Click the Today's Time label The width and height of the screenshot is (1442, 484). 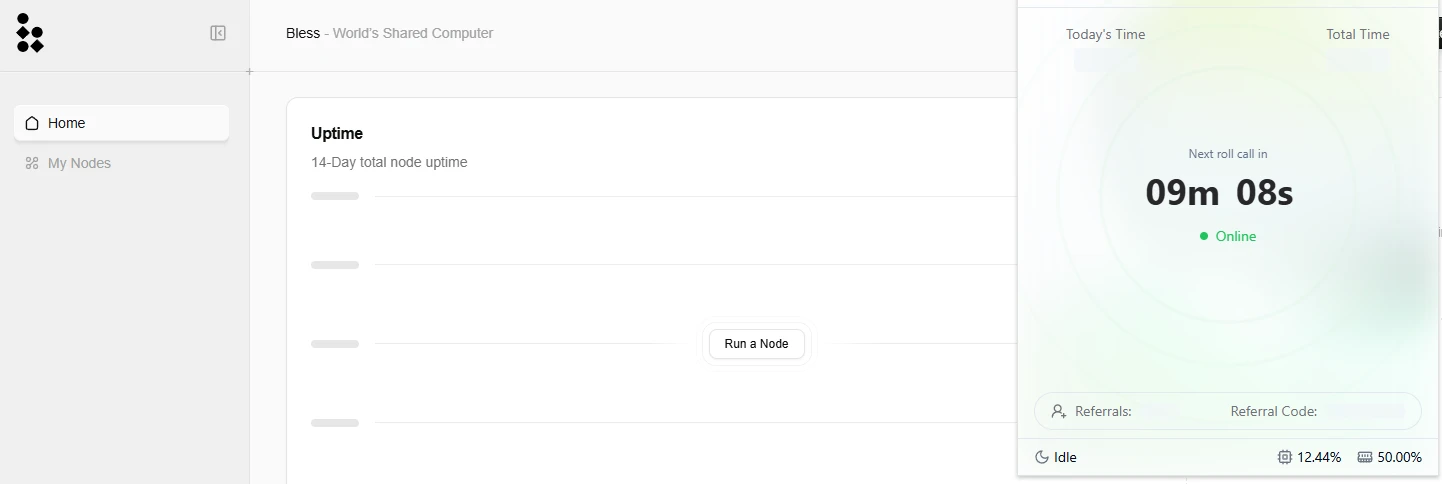point(1105,34)
